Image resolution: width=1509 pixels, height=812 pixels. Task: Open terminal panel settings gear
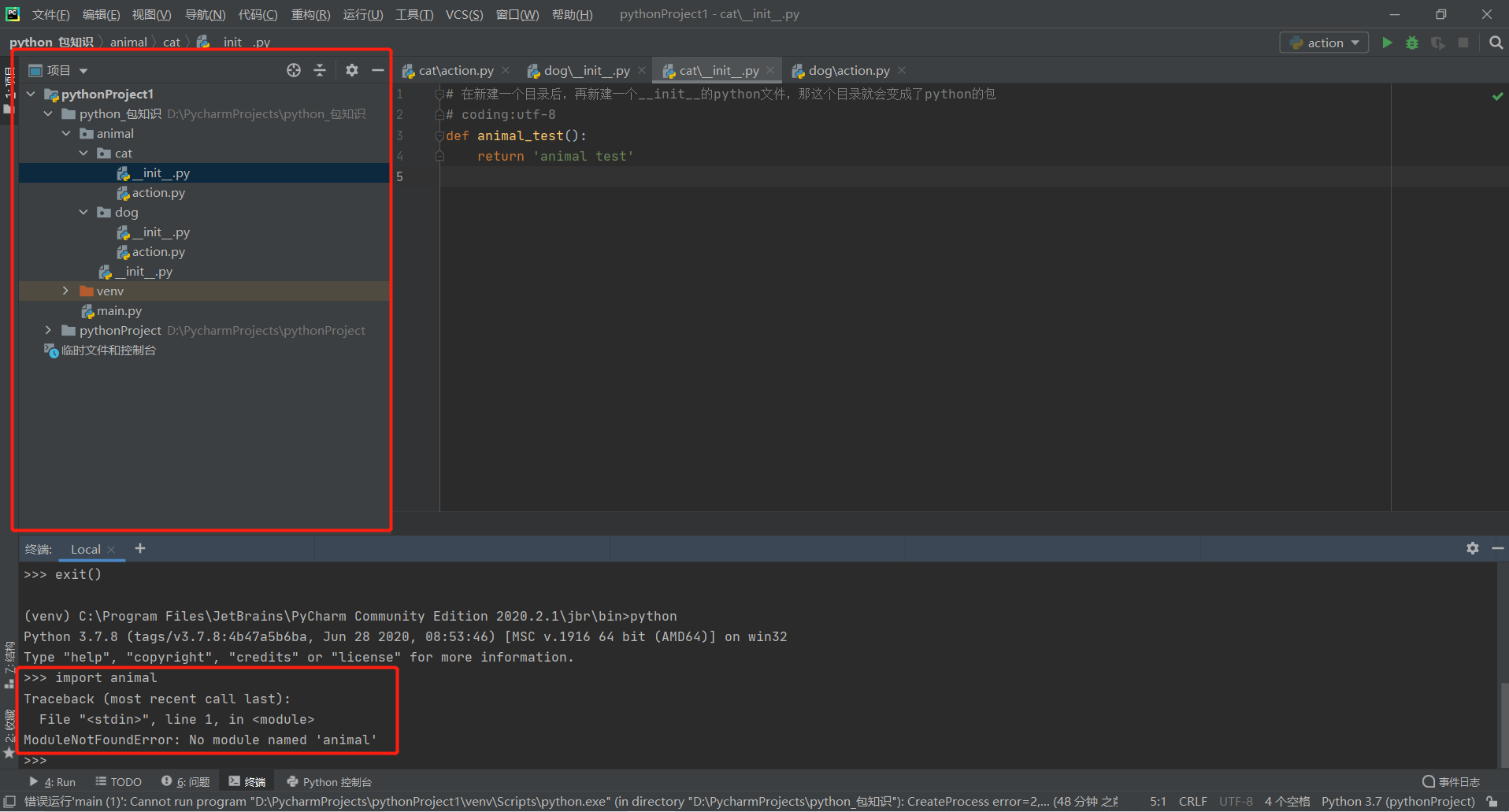tap(1473, 548)
